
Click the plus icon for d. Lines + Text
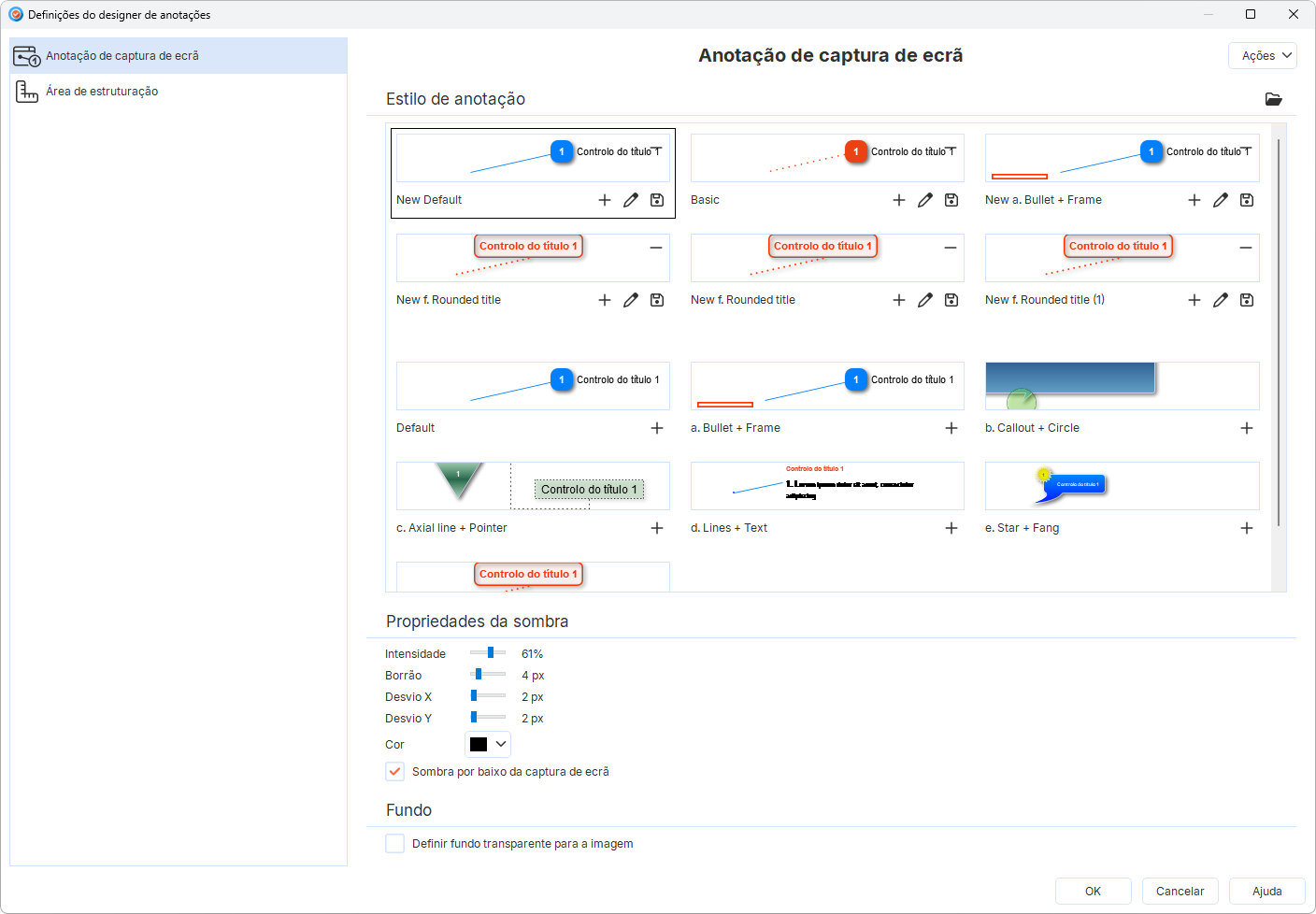coord(951,528)
